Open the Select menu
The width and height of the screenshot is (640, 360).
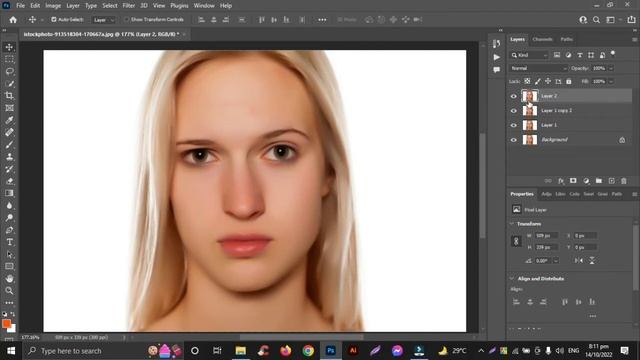(110, 6)
